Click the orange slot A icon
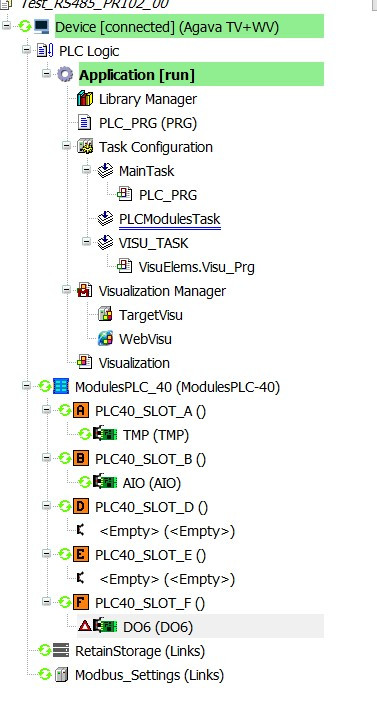Screen dimensions: 377x724 (80, 410)
